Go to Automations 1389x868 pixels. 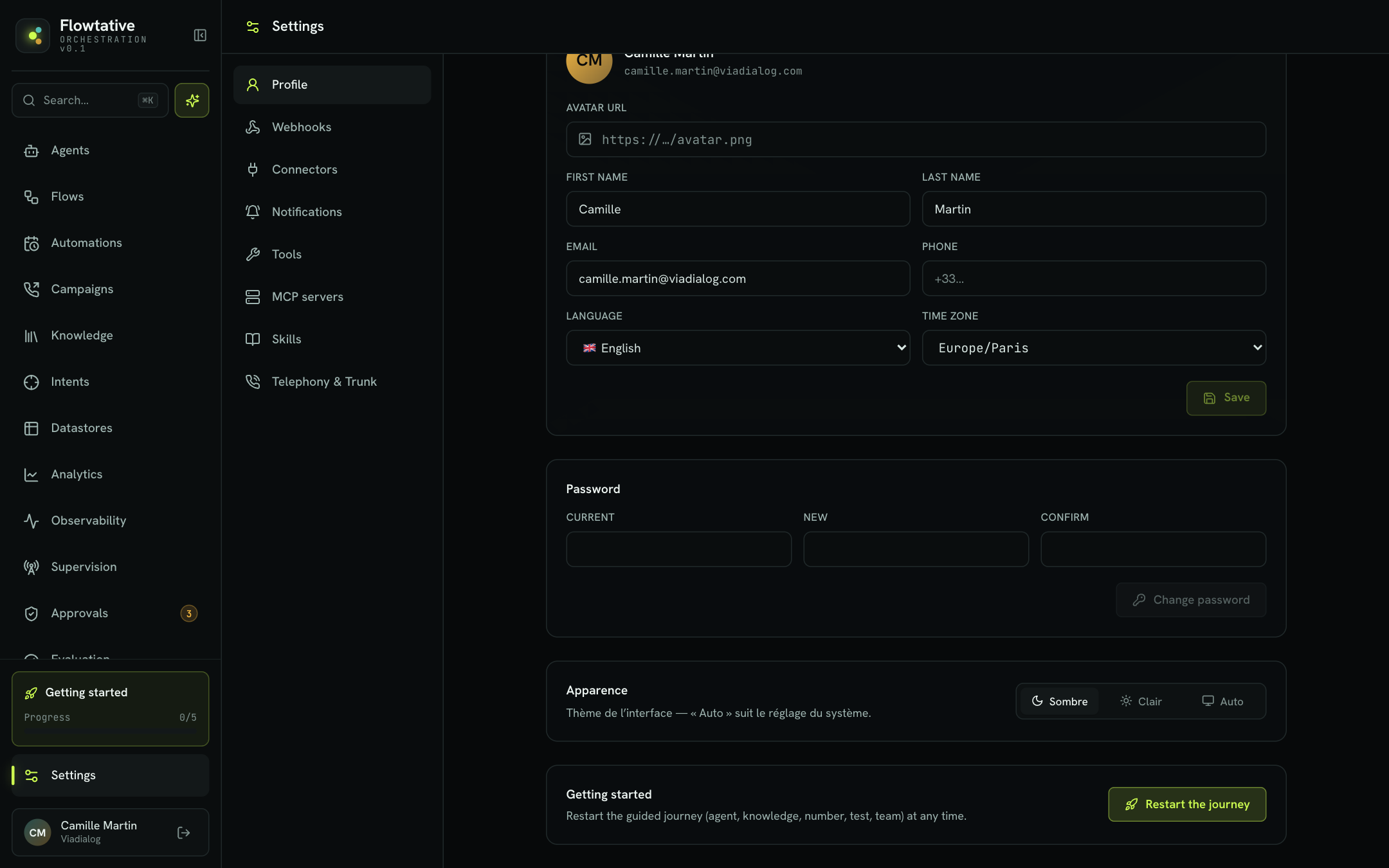tap(110, 243)
